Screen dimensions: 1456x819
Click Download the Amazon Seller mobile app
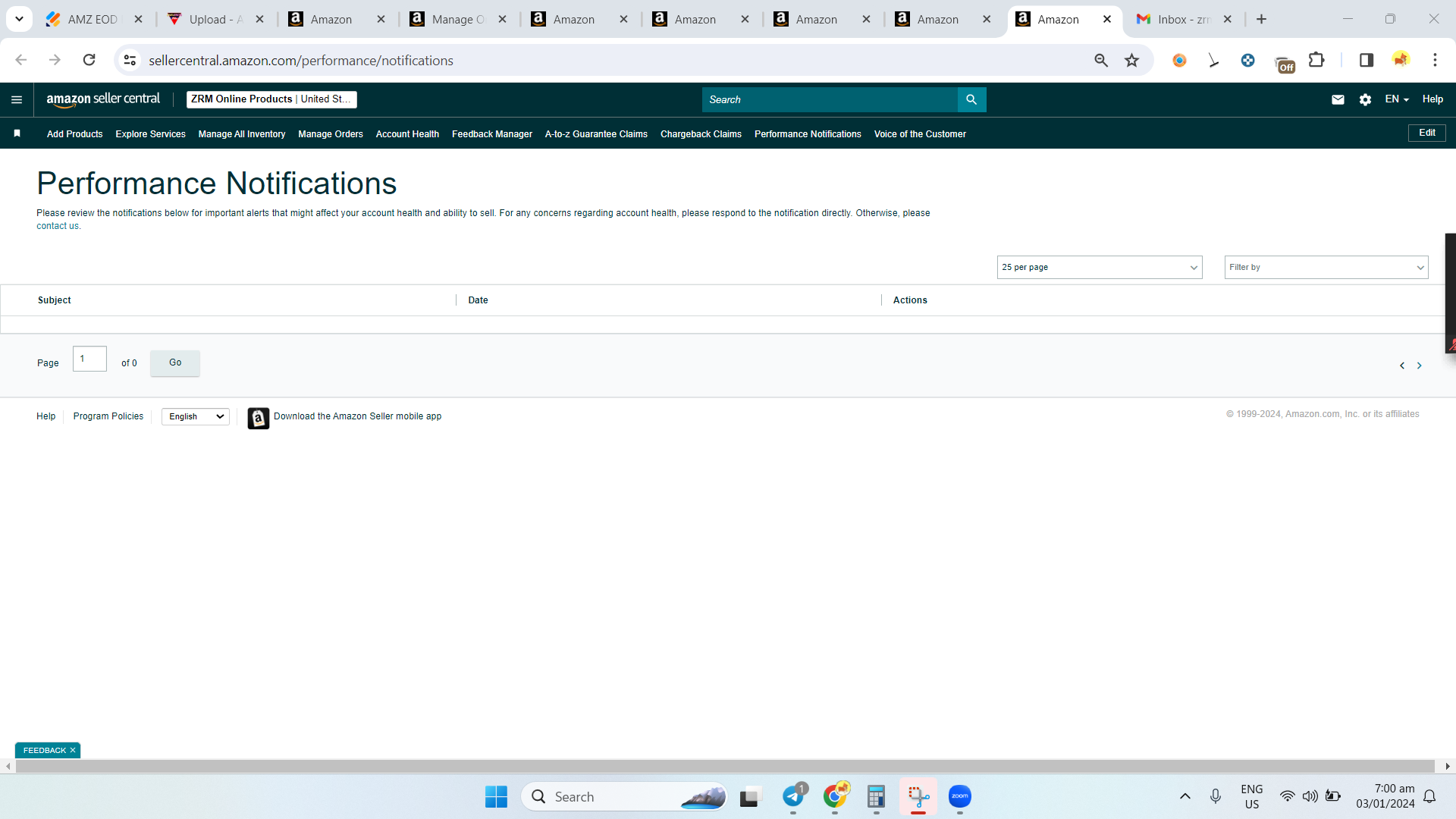[357, 416]
